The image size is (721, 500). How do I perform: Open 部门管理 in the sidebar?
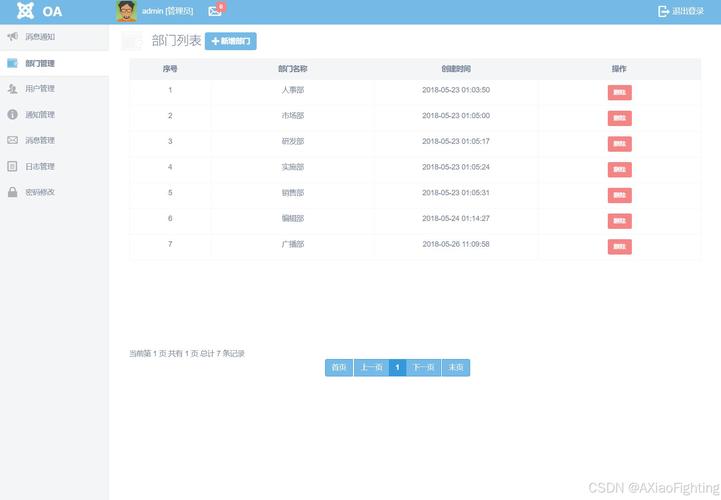click(40, 63)
